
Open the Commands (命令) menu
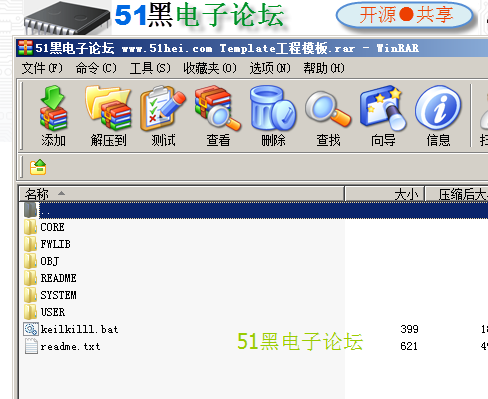pyautogui.click(x=96, y=68)
